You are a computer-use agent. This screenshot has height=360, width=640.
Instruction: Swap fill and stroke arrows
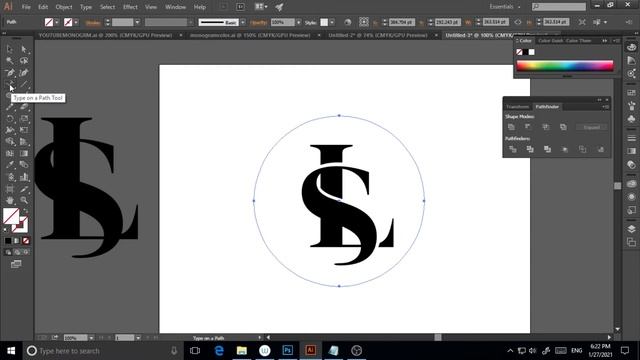[25, 211]
